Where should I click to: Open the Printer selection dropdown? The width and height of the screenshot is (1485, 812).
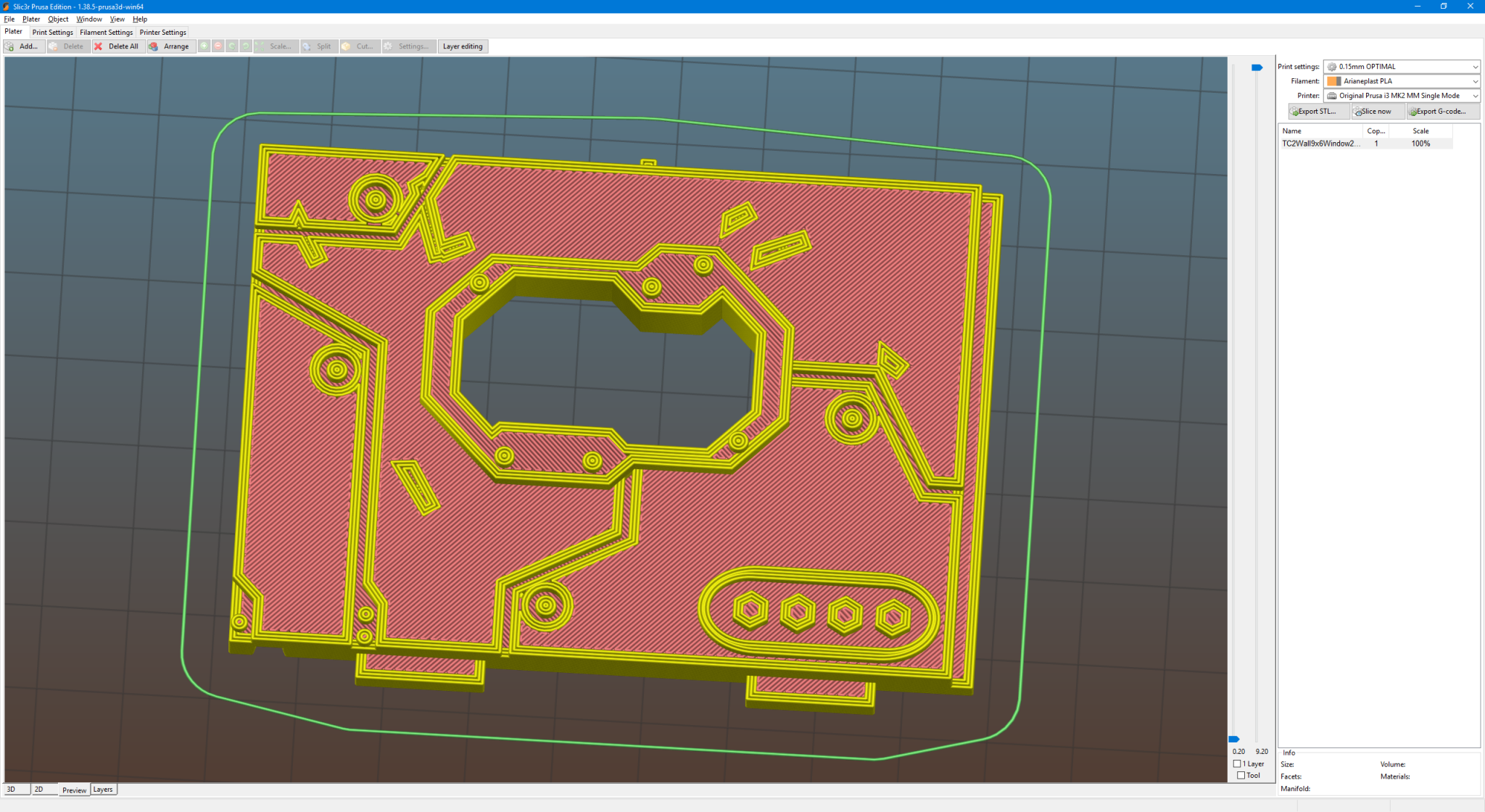pos(1401,96)
